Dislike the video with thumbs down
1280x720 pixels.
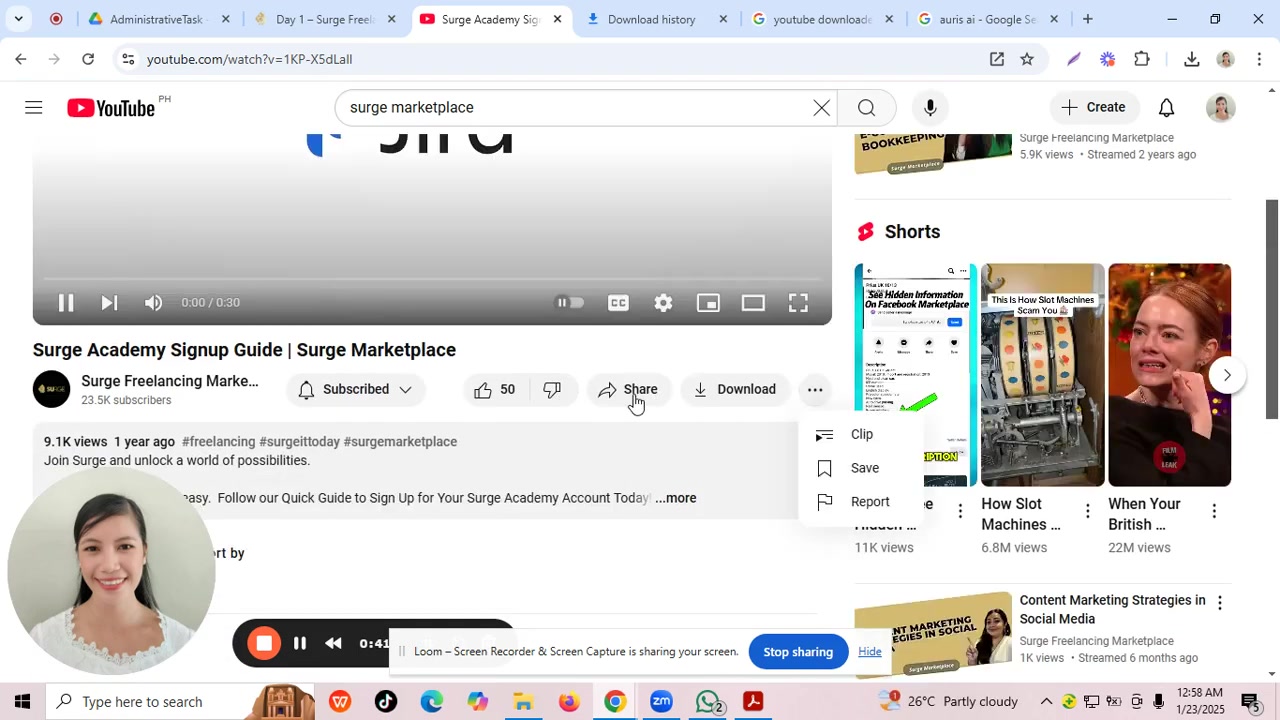[552, 390]
